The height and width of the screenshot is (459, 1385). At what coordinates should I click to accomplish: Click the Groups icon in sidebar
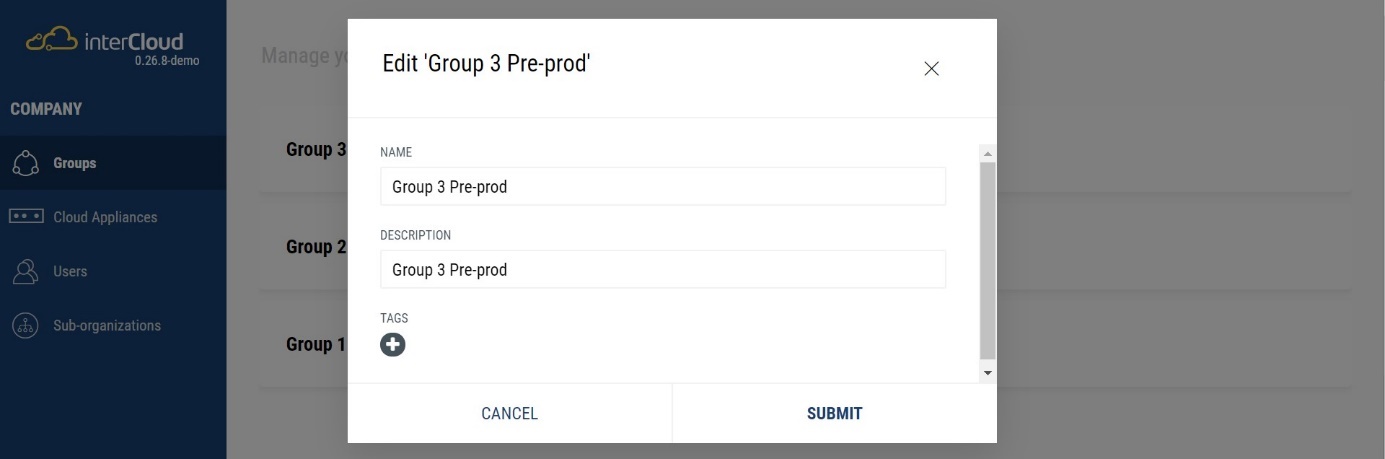pyautogui.click(x=26, y=163)
